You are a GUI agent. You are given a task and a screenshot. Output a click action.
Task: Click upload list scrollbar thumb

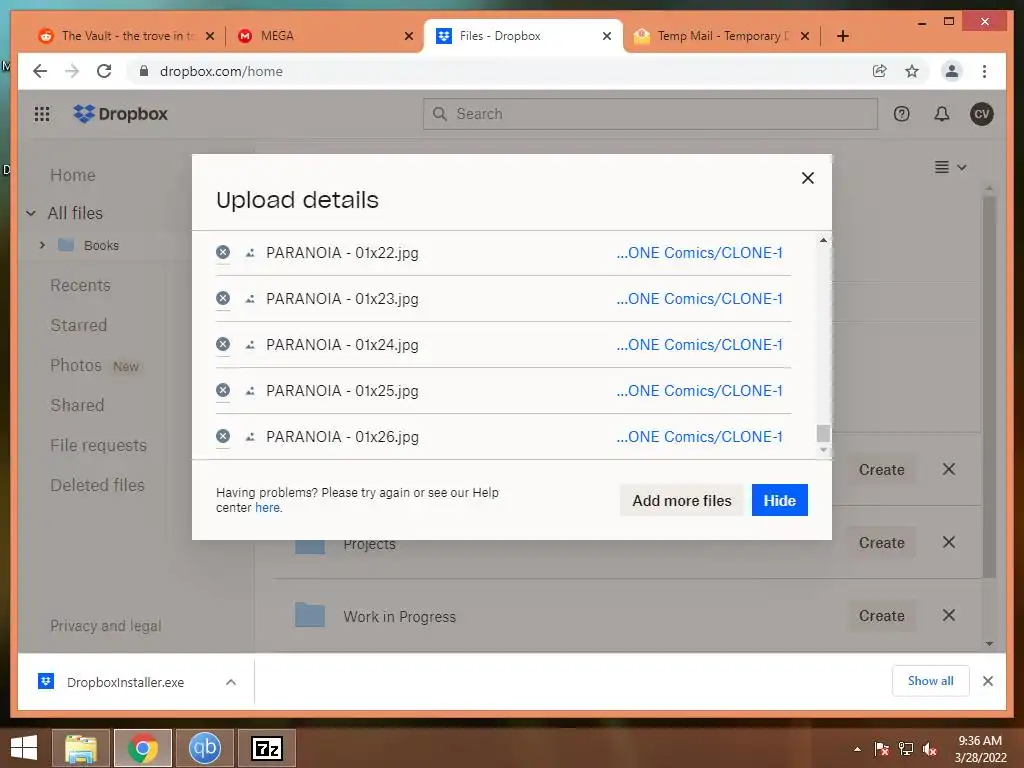[823, 433]
